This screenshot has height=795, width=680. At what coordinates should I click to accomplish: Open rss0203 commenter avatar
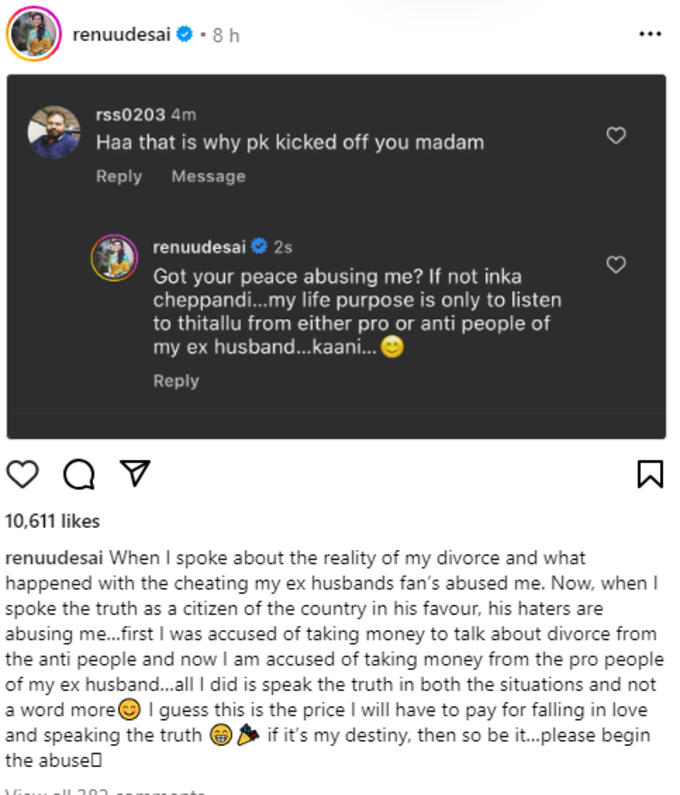[54, 132]
